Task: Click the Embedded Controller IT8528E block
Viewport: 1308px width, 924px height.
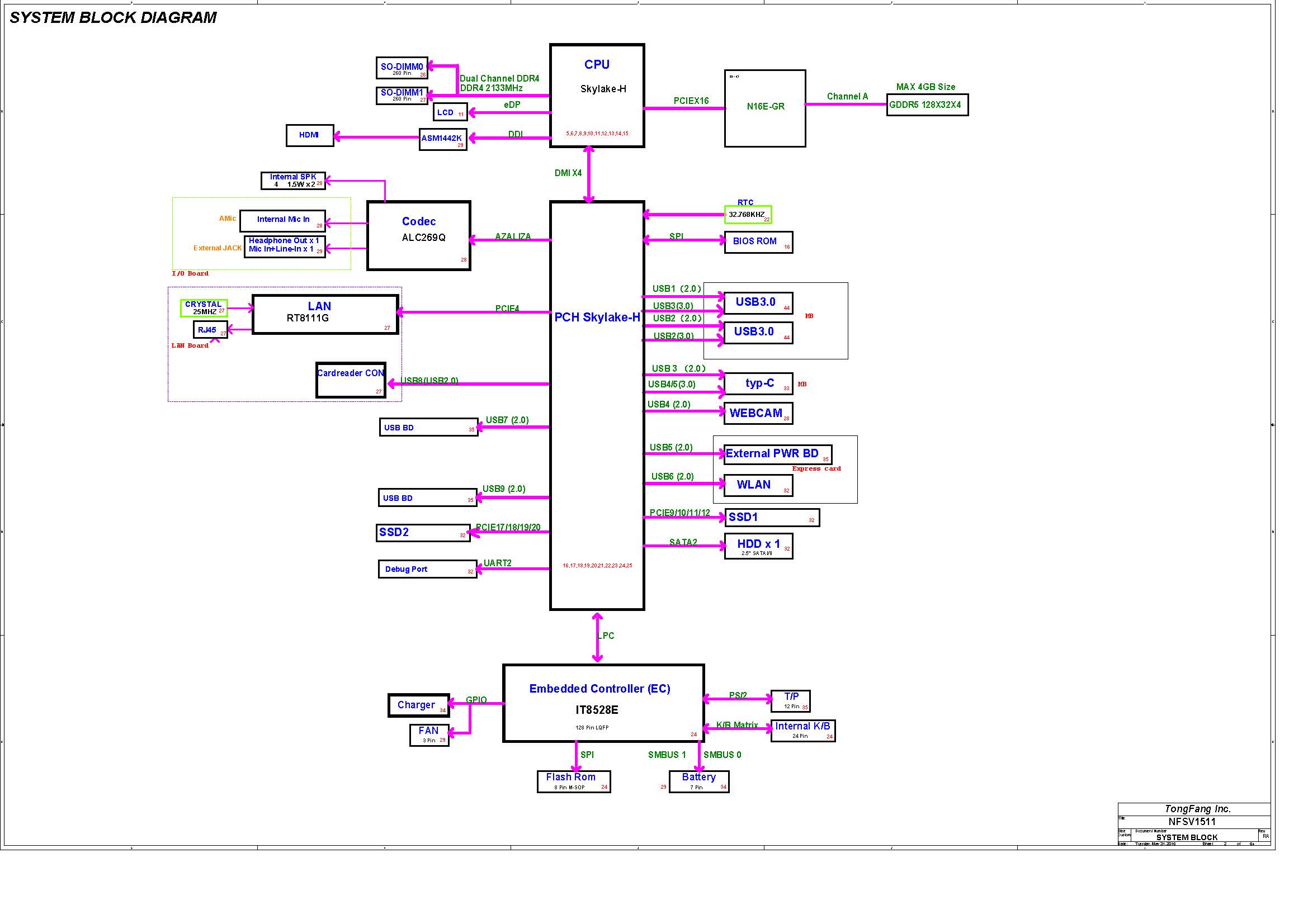Action: click(x=603, y=703)
